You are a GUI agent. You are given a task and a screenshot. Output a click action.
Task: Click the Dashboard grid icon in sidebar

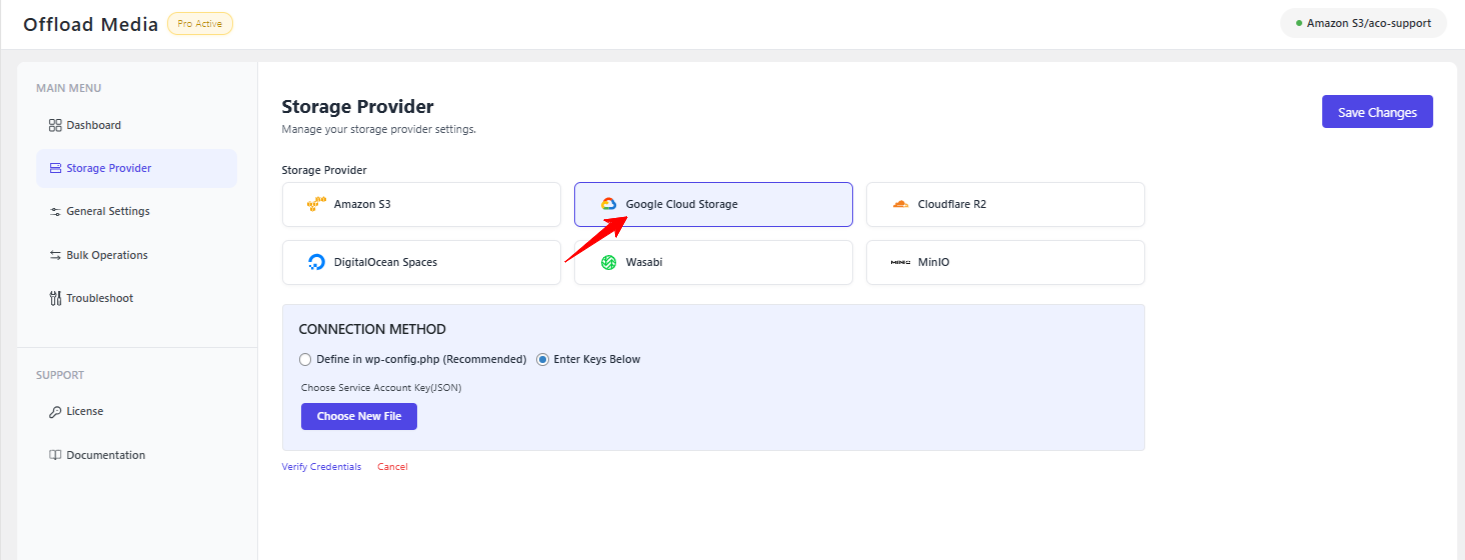click(55, 125)
